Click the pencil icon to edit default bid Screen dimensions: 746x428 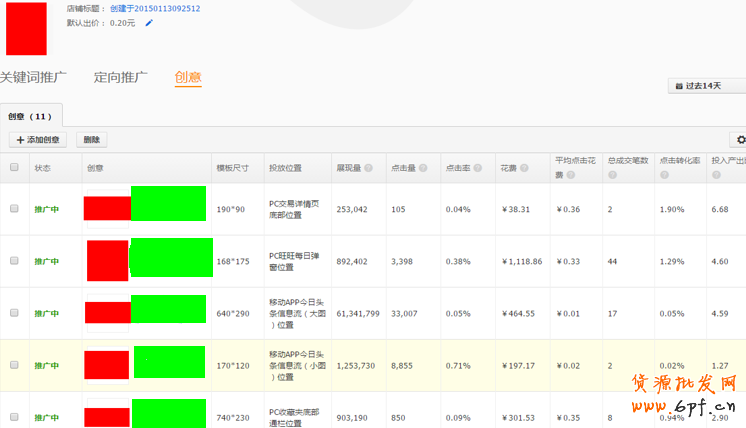pyautogui.click(x=149, y=23)
